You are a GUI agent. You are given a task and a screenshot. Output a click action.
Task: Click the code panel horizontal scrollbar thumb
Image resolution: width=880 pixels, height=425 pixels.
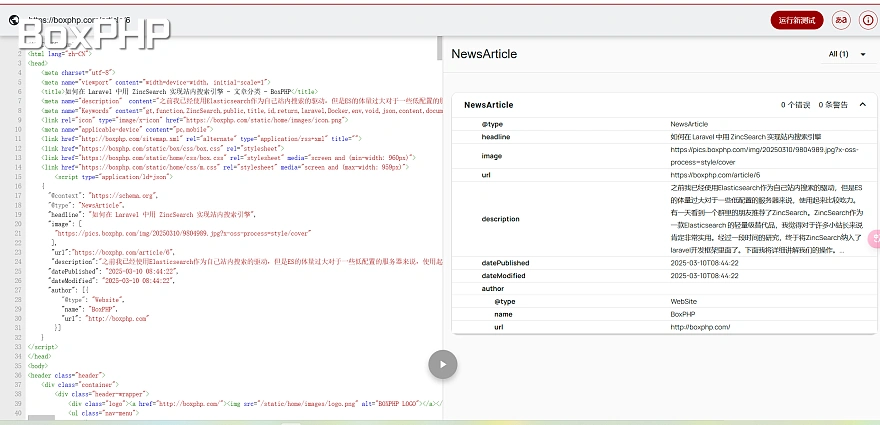click(42, 418)
